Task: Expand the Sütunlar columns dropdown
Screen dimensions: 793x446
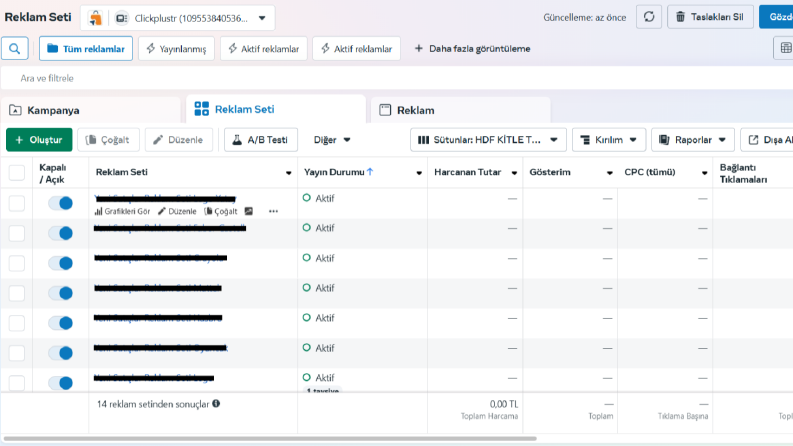Action: pyautogui.click(x=486, y=140)
